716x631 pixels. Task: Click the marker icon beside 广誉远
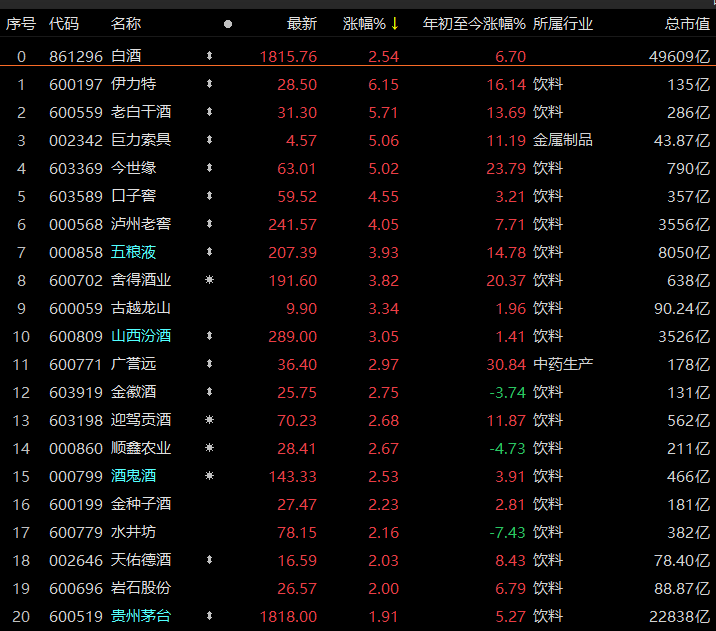[209, 364]
